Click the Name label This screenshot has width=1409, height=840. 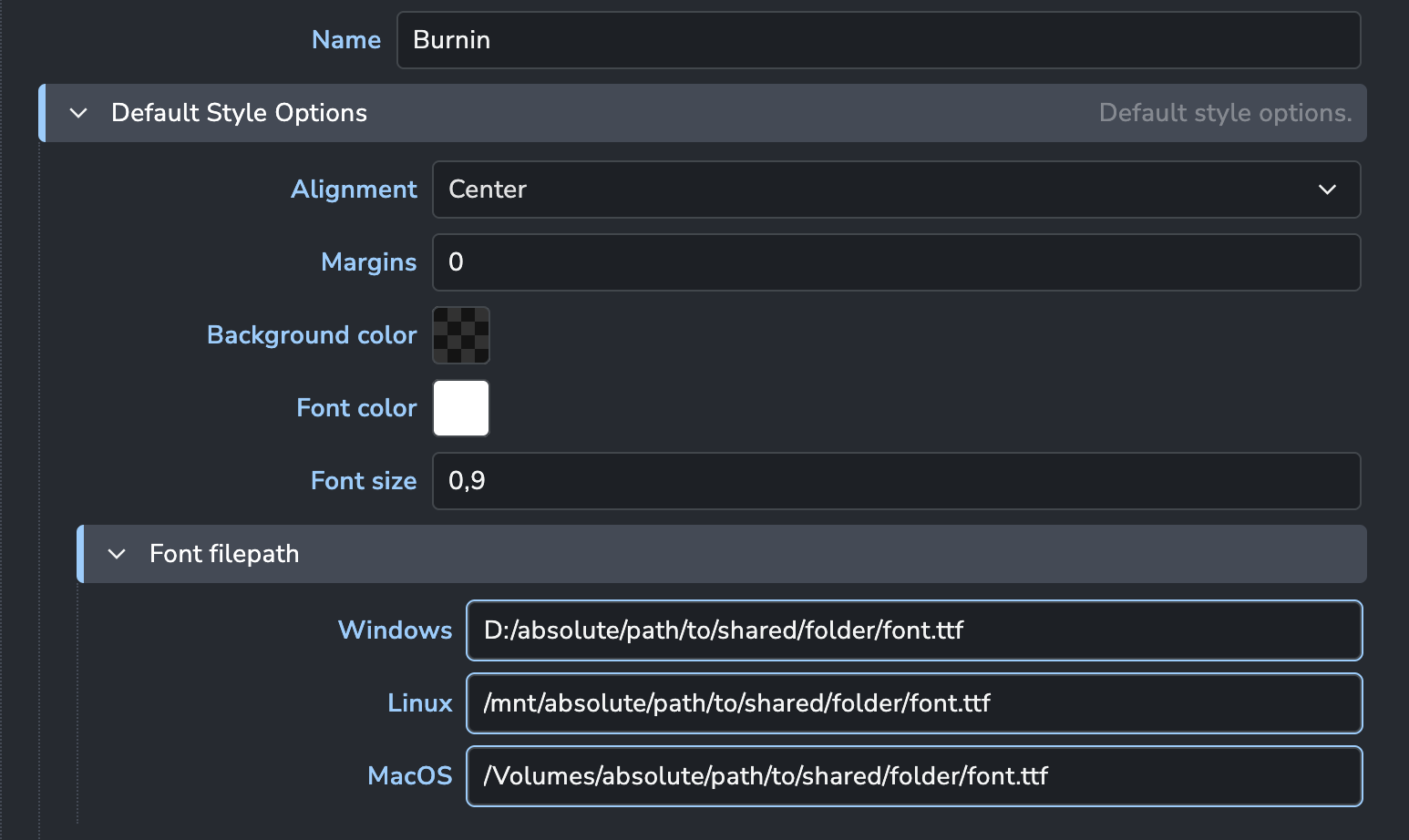(x=346, y=40)
